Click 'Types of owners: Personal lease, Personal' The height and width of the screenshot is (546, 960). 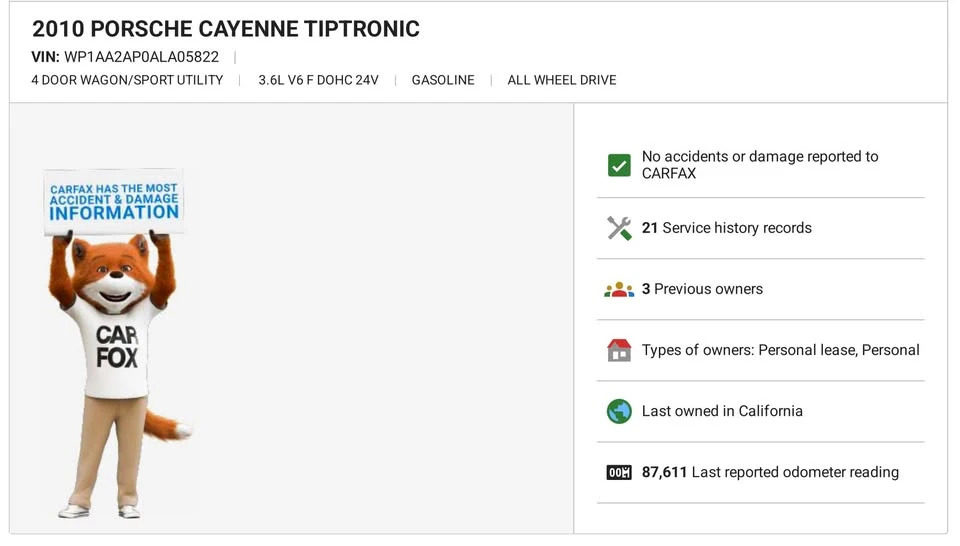pos(781,350)
